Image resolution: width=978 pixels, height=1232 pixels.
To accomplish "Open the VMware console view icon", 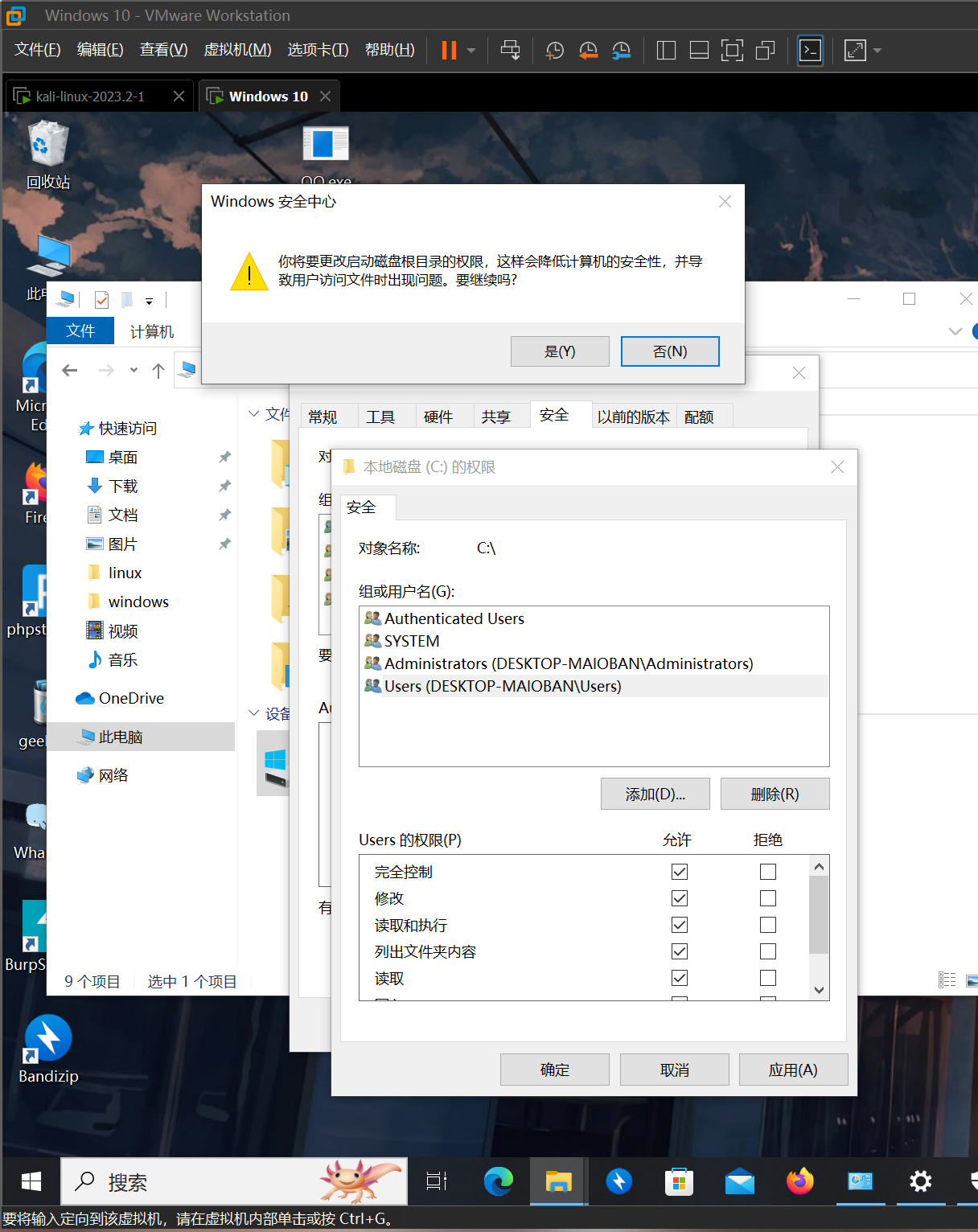I will click(810, 51).
